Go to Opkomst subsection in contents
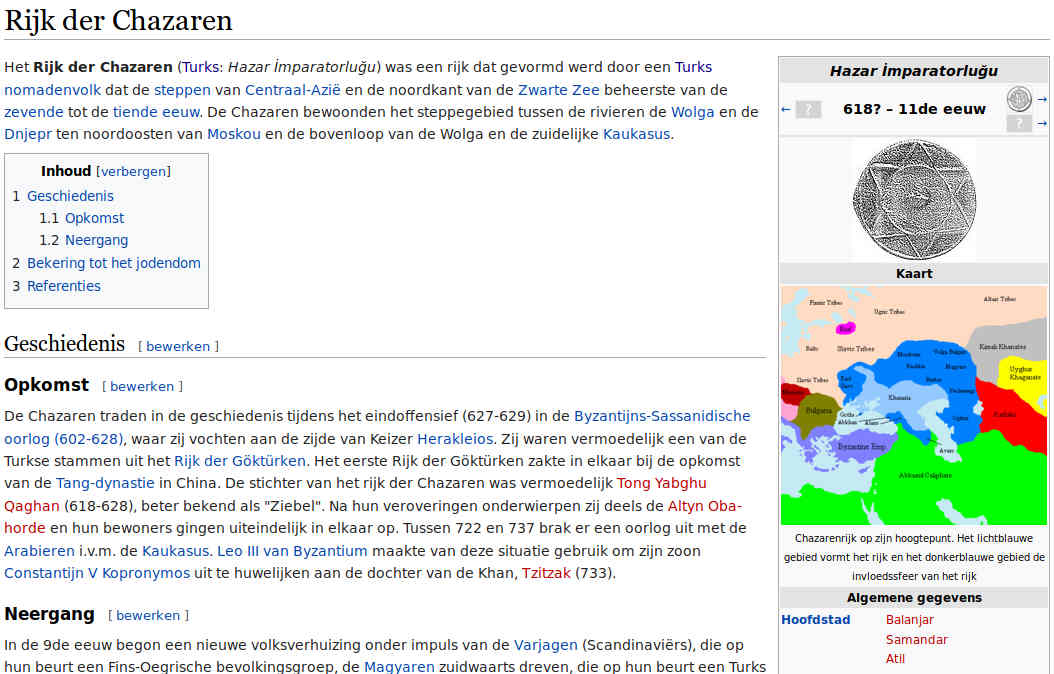 [94, 218]
